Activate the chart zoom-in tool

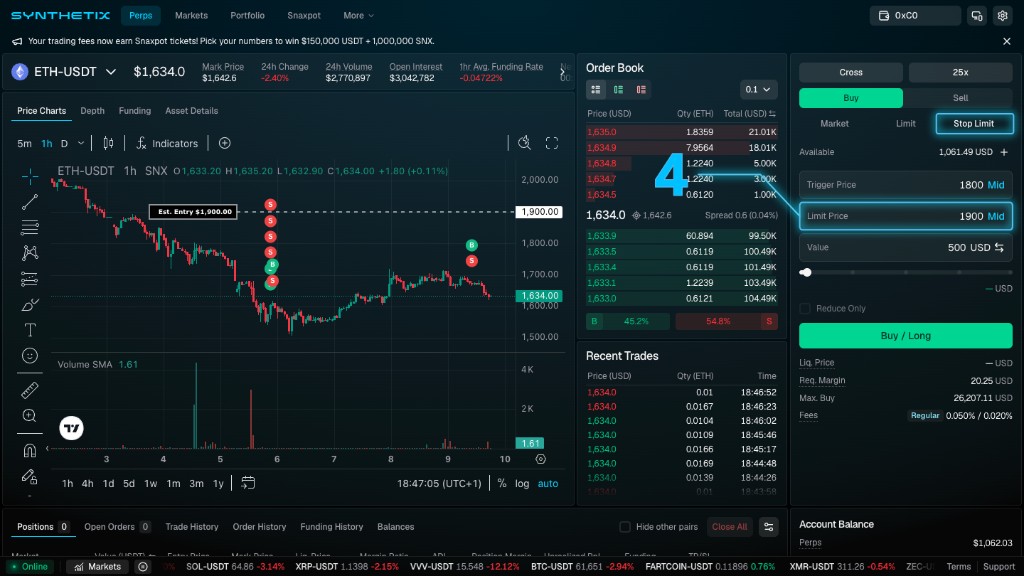coord(29,415)
